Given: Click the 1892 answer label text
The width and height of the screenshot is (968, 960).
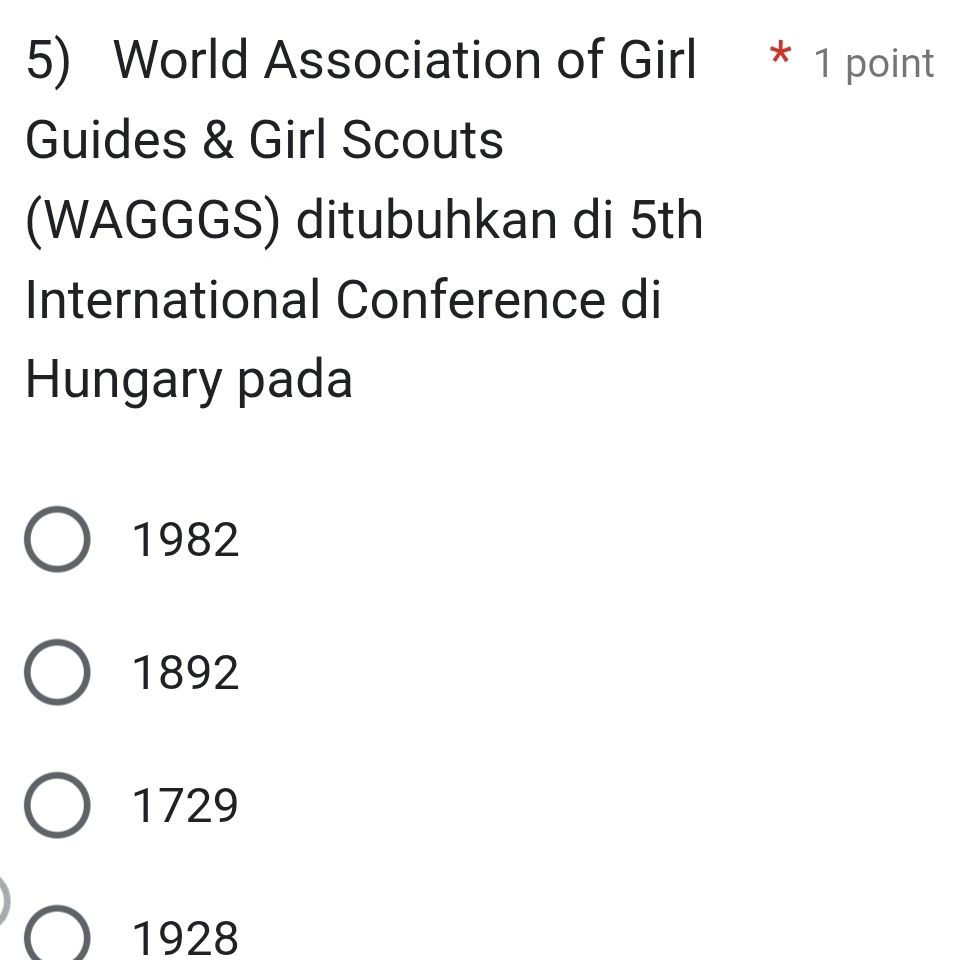Looking at the screenshot, I should coord(186,672).
